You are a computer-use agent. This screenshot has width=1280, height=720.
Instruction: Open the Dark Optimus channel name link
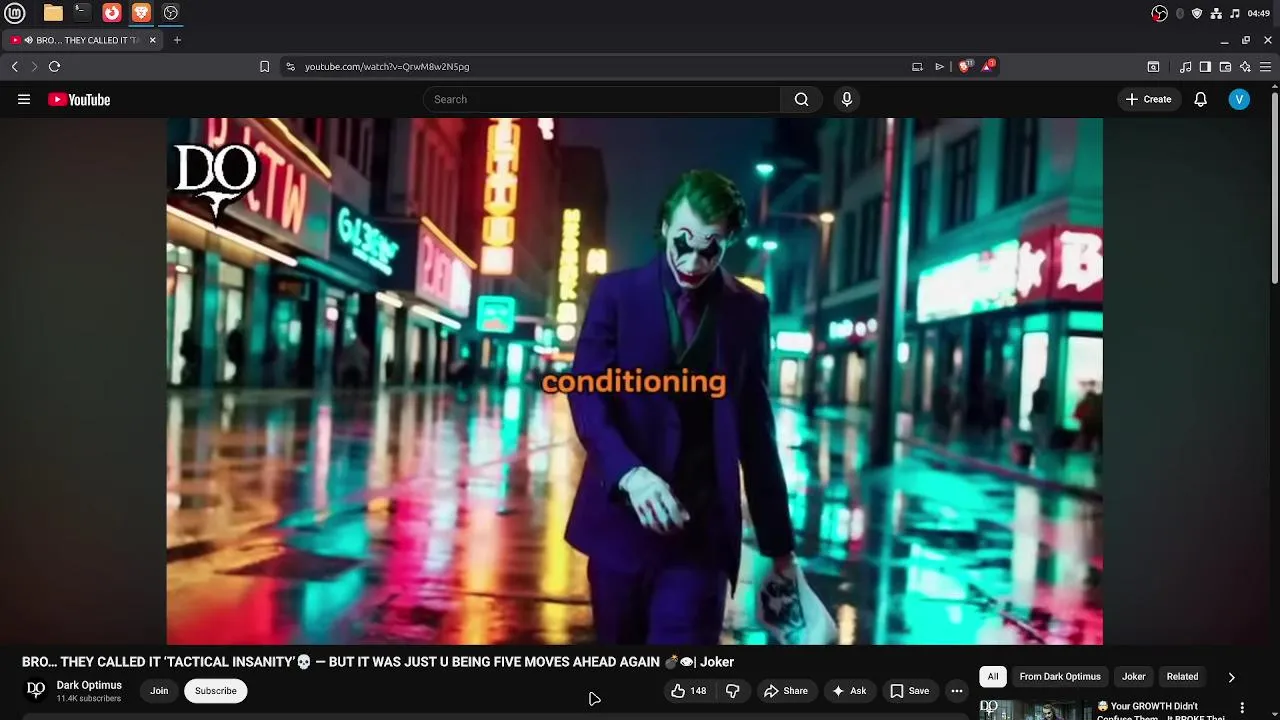point(89,685)
